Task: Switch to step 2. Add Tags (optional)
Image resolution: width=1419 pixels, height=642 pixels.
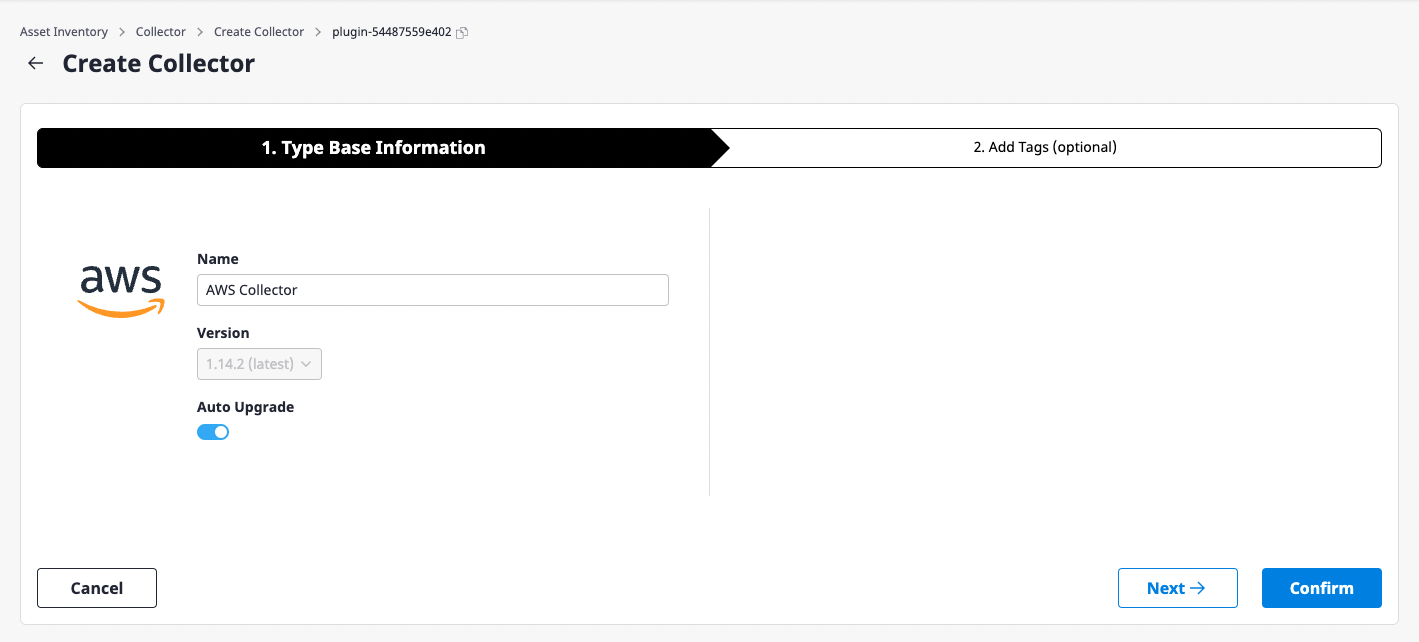Action: click(x=1045, y=147)
